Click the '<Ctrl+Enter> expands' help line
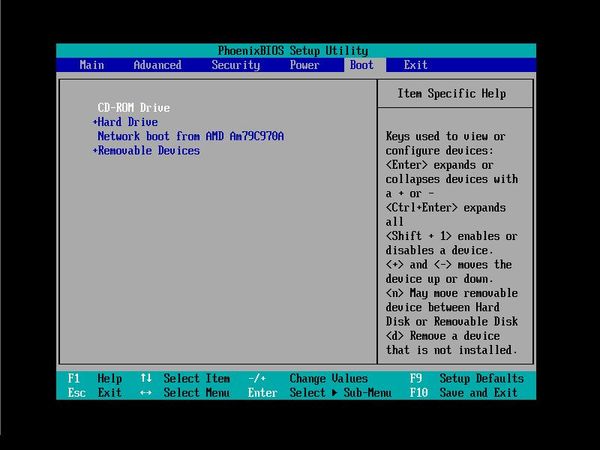The height and width of the screenshot is (450, 600). tap(446, 208)
